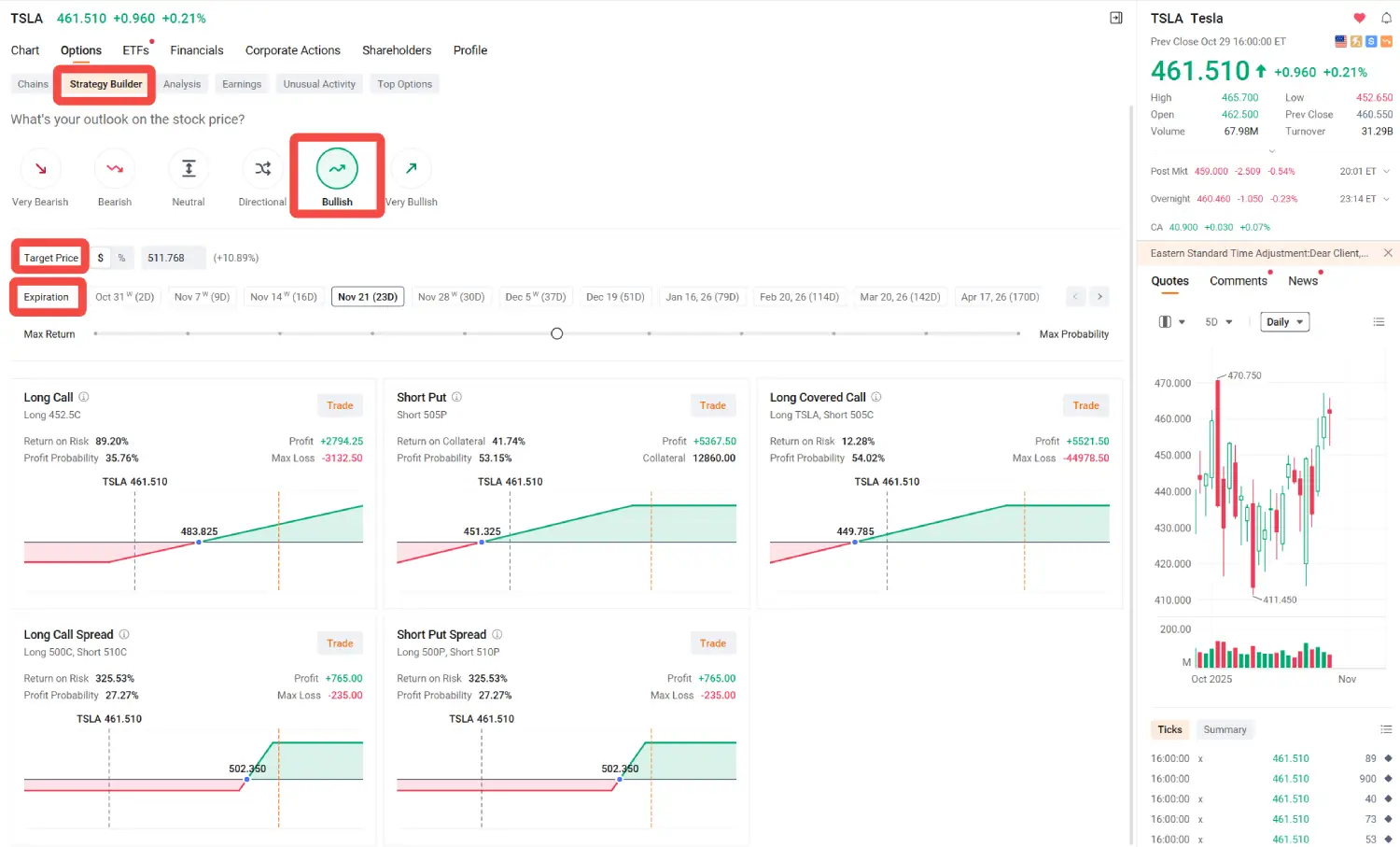Select Dec 19 (51D) expiration

[x=615, y=297]
